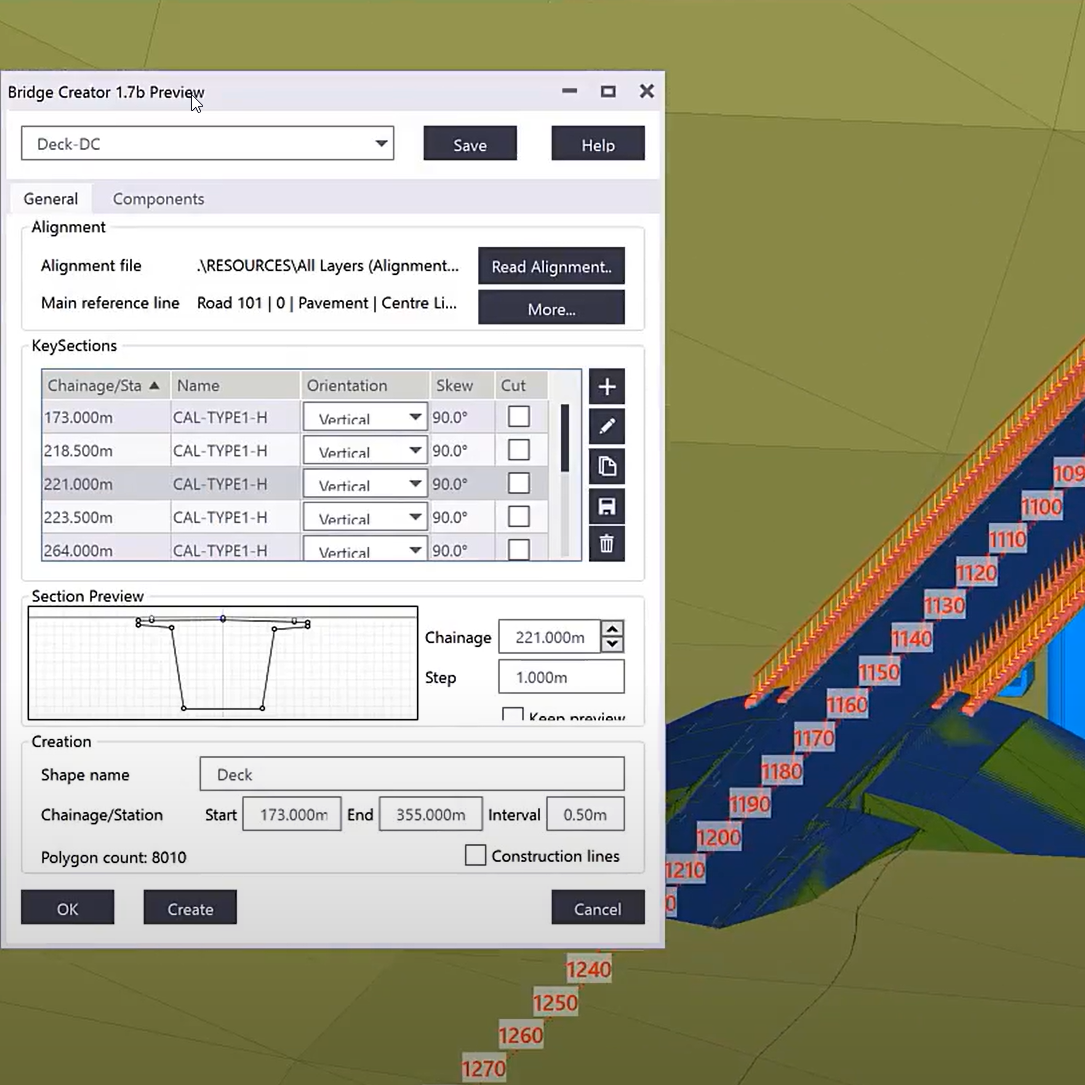Image resolution: width=1085 pixels, height=1085 pixels.
Task: Open the Deck-DC preset dropdown
Action: click(x=381, y=143)
